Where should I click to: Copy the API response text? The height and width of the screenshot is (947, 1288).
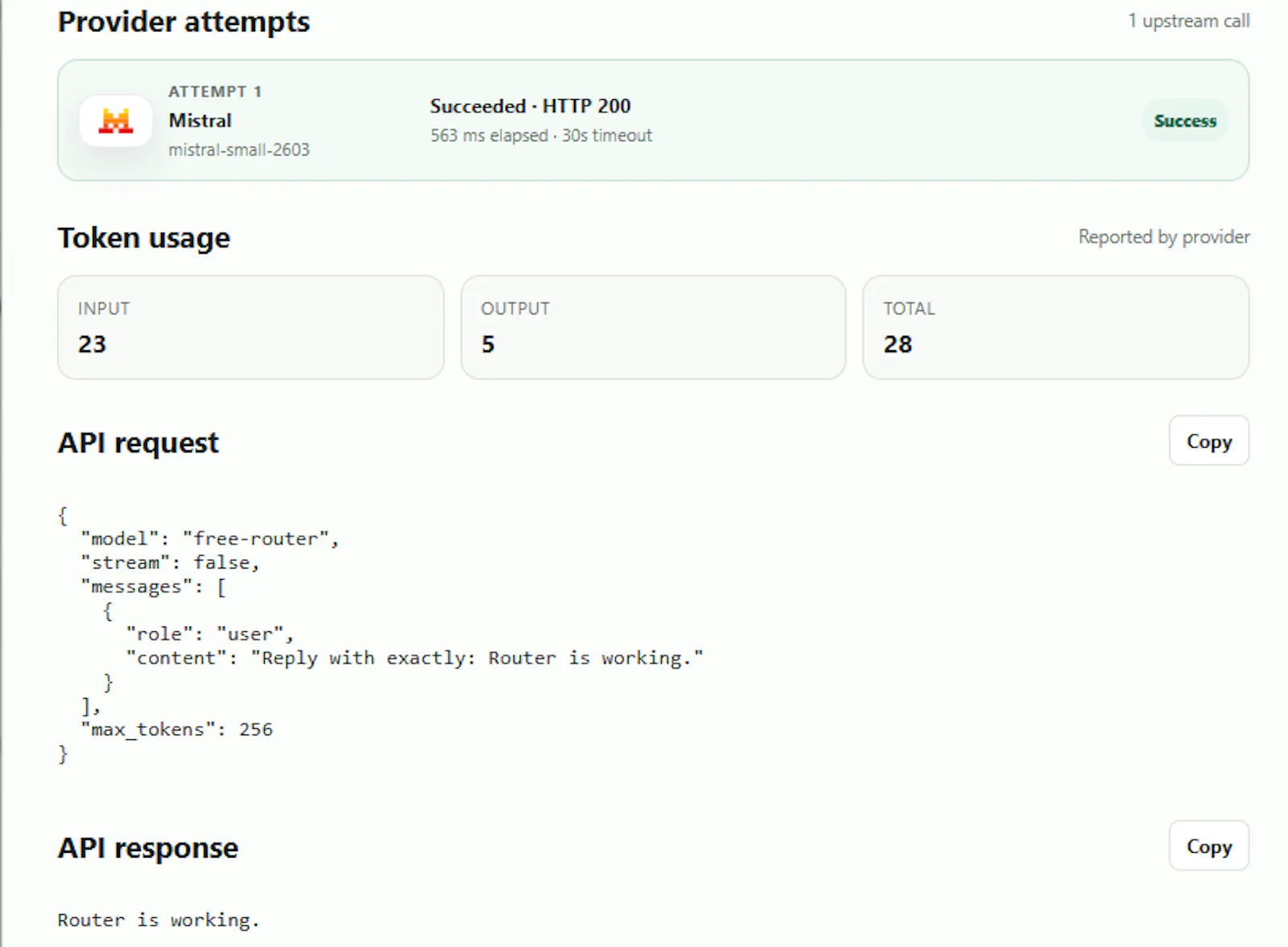pos(1208,846)
